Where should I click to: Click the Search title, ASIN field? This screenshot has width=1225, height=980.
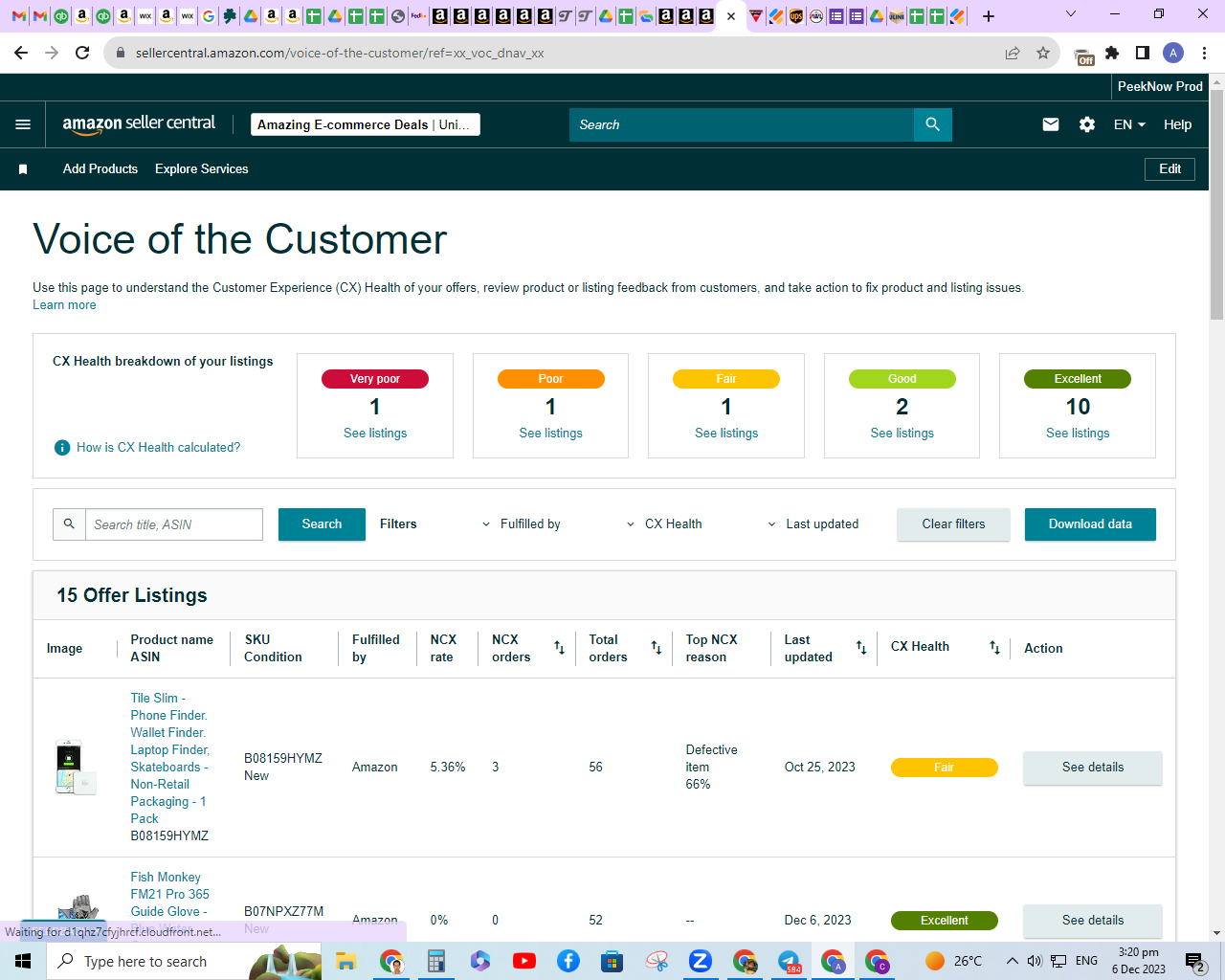click(x=174, y=524)
